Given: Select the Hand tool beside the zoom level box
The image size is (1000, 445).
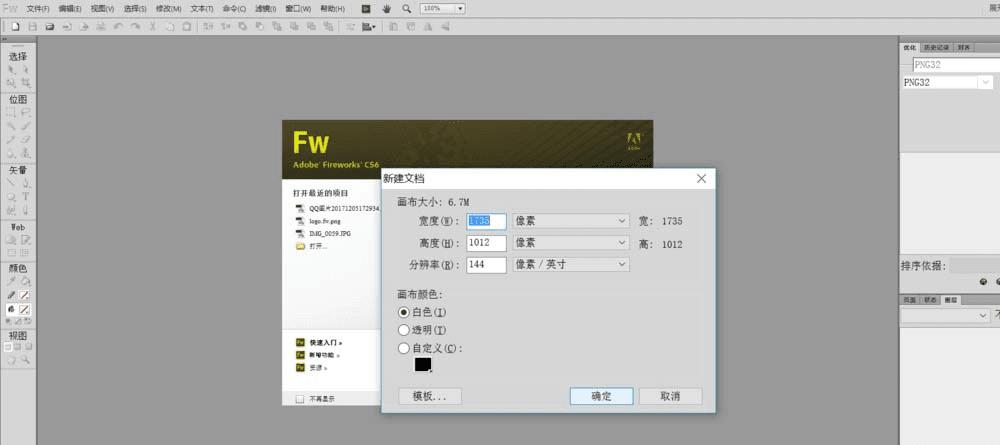Looking at the screenshot, I should (386, 9).
